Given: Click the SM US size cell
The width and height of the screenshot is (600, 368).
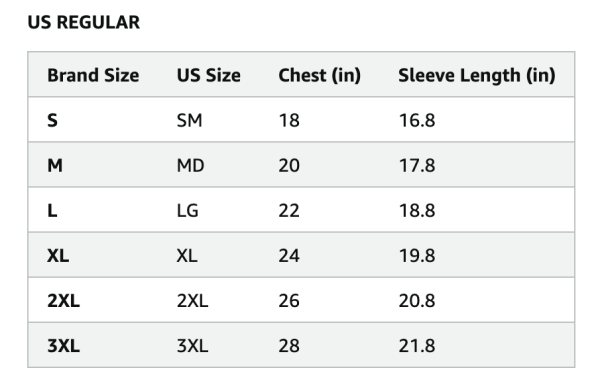Looking at the screenshot, I should (x=189, y=120).
